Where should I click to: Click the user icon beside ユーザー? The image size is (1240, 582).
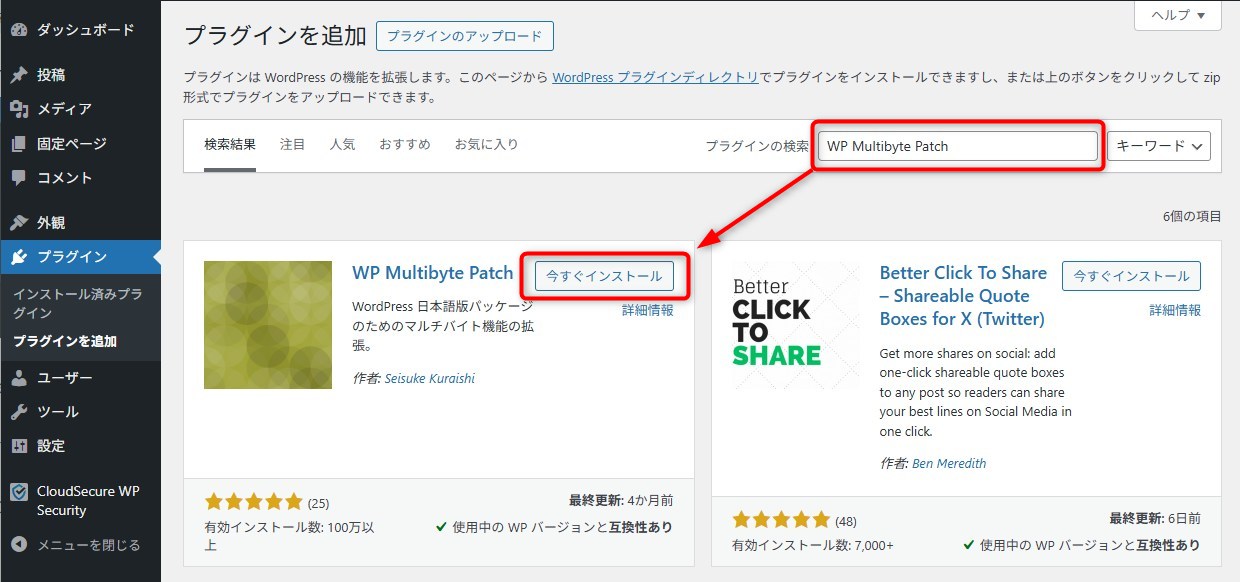[x=18, y=378]
